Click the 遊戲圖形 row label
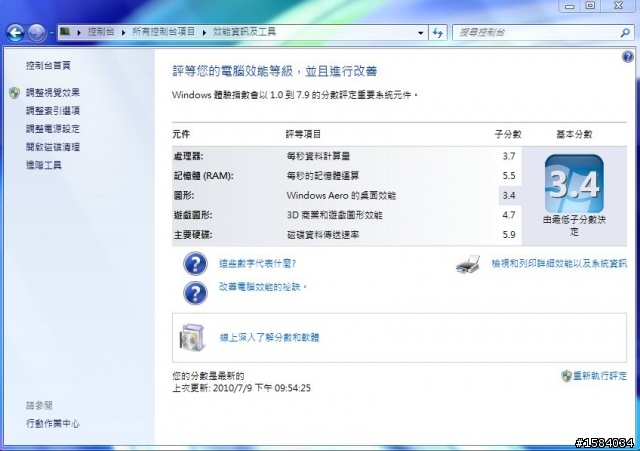640x451 pixels. [x=193, y=215]
